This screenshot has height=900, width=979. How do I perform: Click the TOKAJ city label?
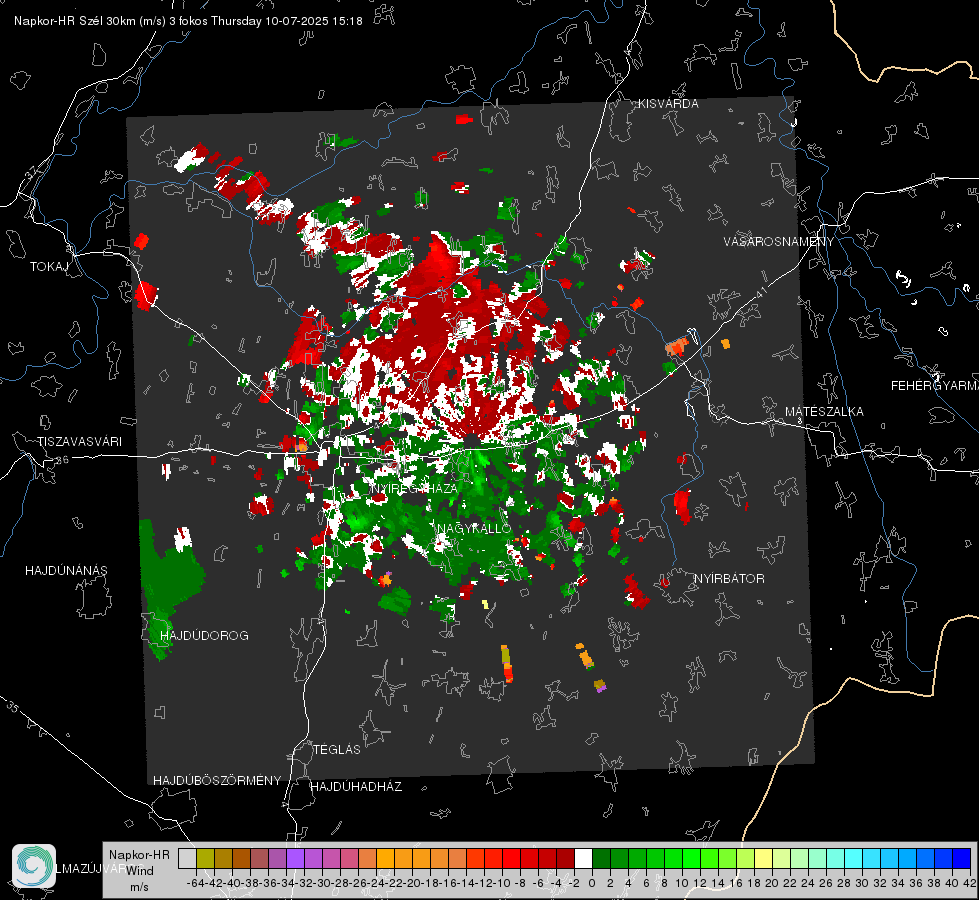coord(49,267)
